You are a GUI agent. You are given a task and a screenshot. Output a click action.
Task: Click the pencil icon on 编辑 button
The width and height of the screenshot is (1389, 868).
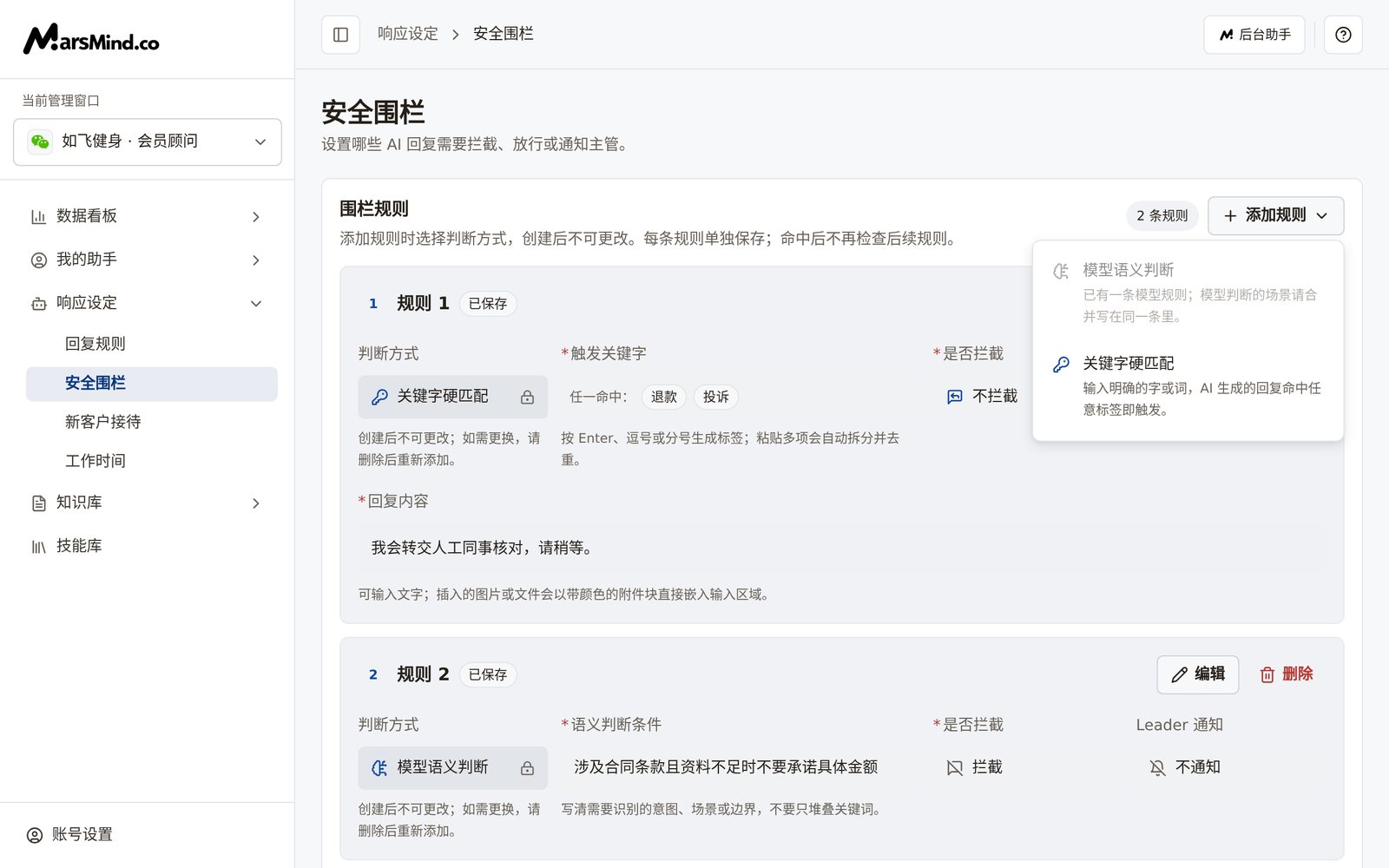[x=1179, y=674]
